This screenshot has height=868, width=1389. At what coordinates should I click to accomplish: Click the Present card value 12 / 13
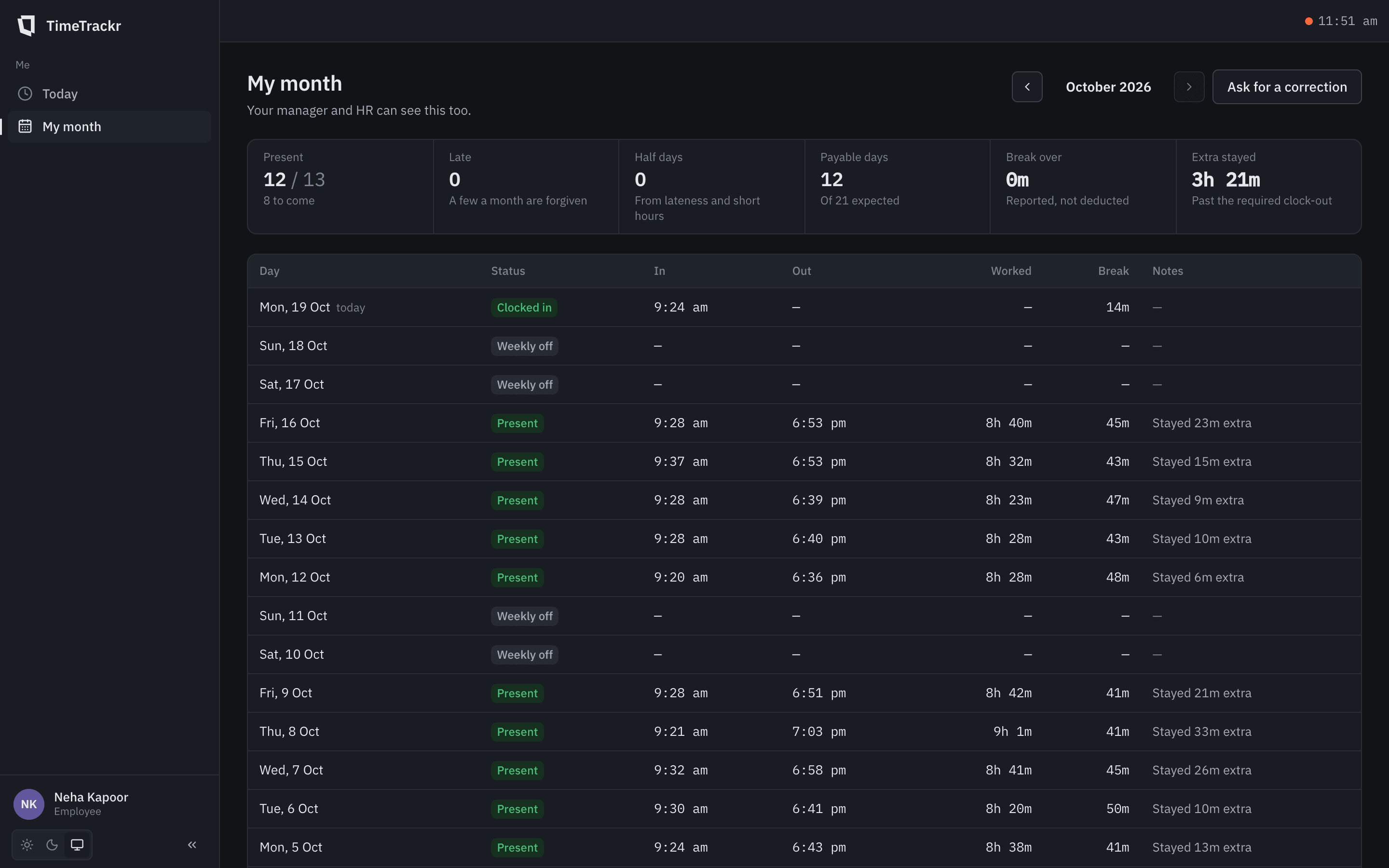(294, 180)
